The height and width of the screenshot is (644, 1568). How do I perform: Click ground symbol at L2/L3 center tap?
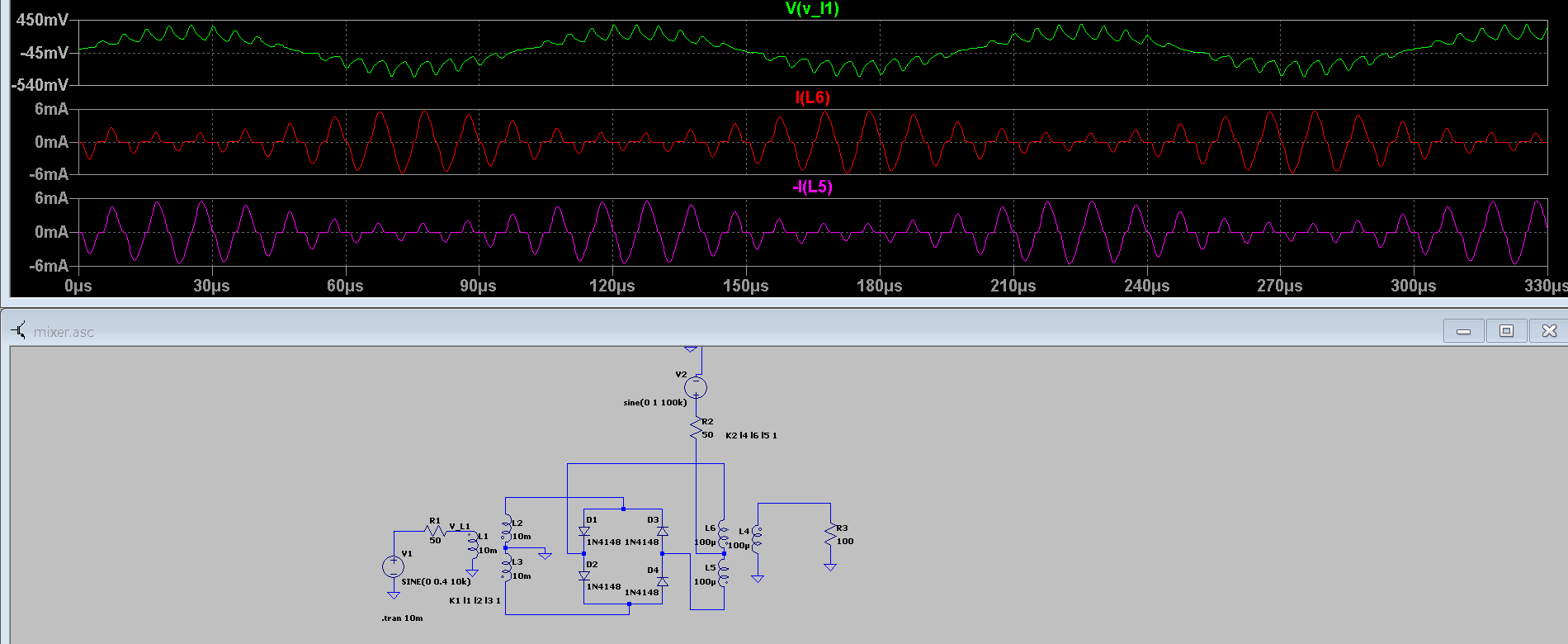click(x=545, y=555)
